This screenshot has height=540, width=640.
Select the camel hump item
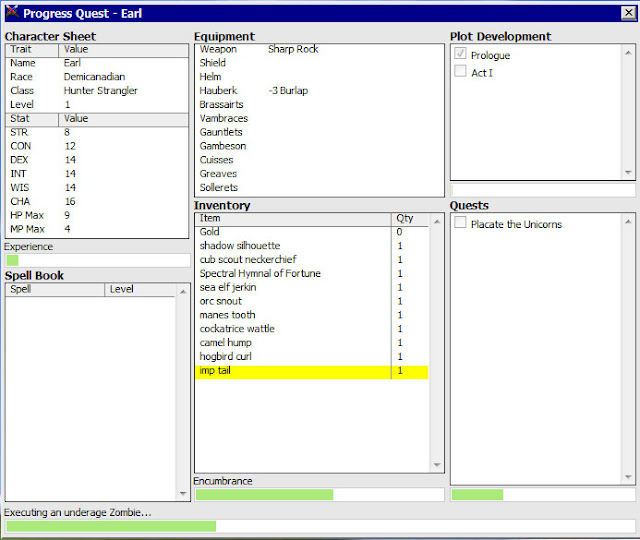click(x=312, y=343)
